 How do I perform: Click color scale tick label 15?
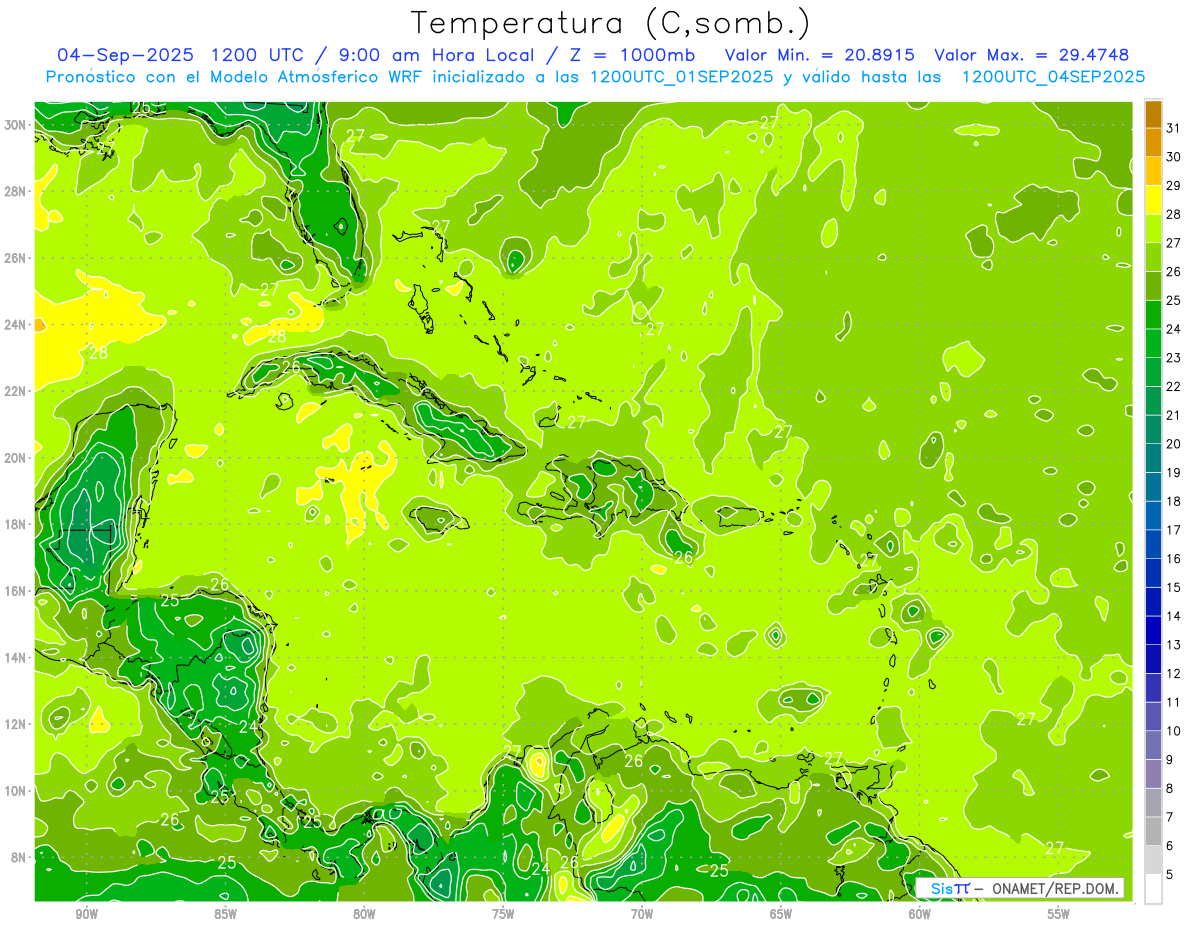tap(1174, 588)
